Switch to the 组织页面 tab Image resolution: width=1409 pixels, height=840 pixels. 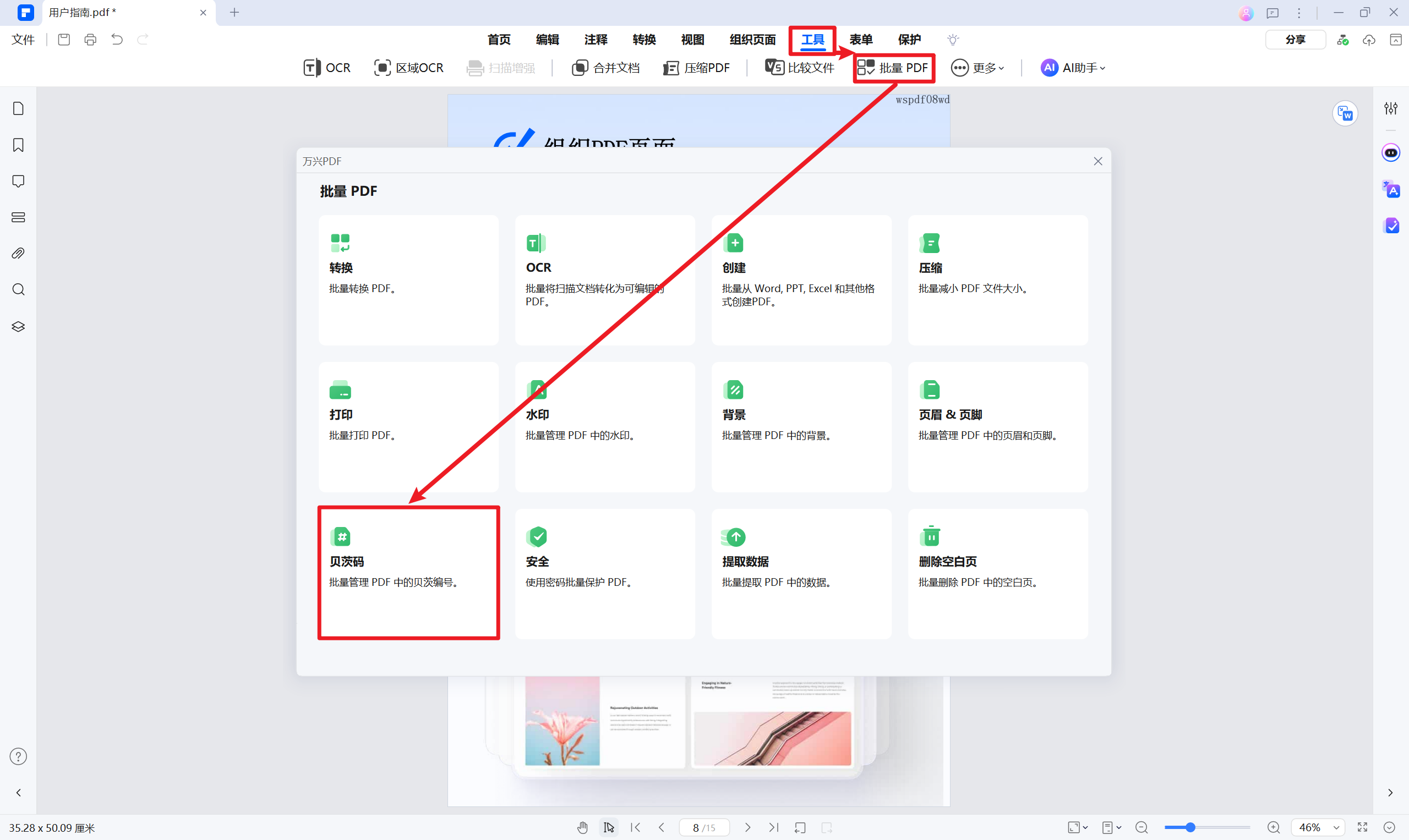point(752,40)
